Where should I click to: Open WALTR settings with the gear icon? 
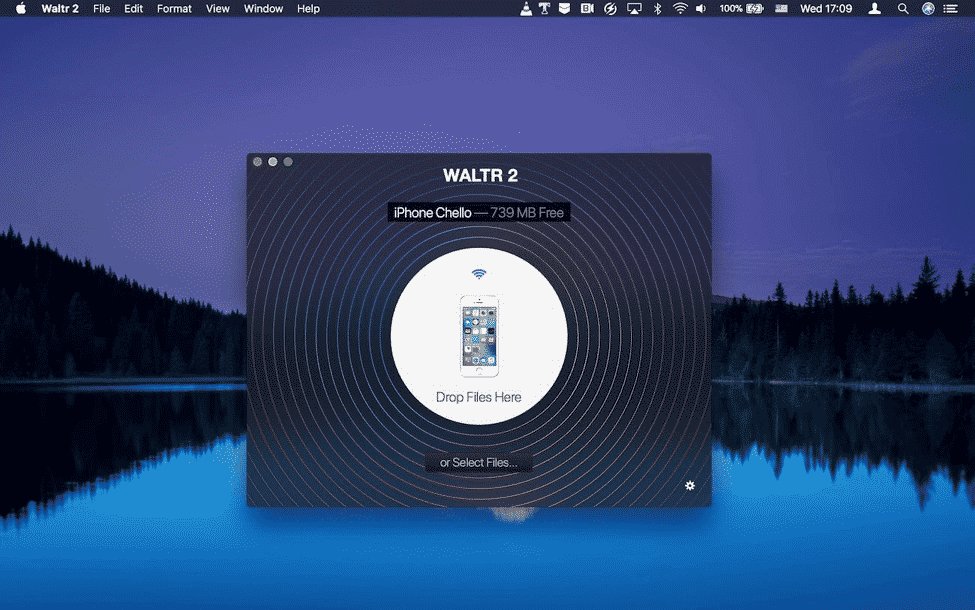[690, 485]
